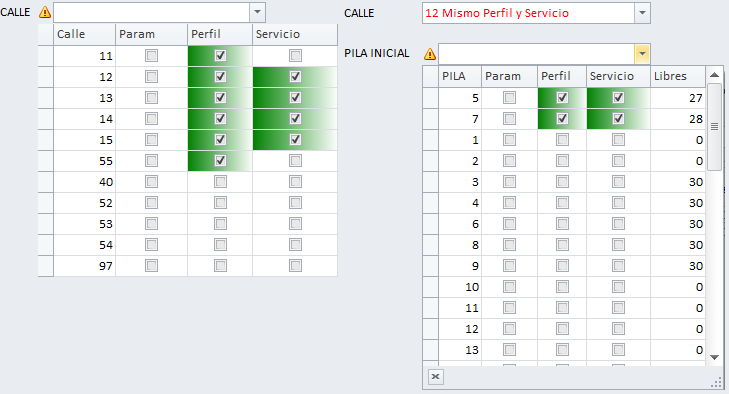This screenshot has height=394, width=729.
Task: Click the X close icon under PILA list
Action: 435,376
